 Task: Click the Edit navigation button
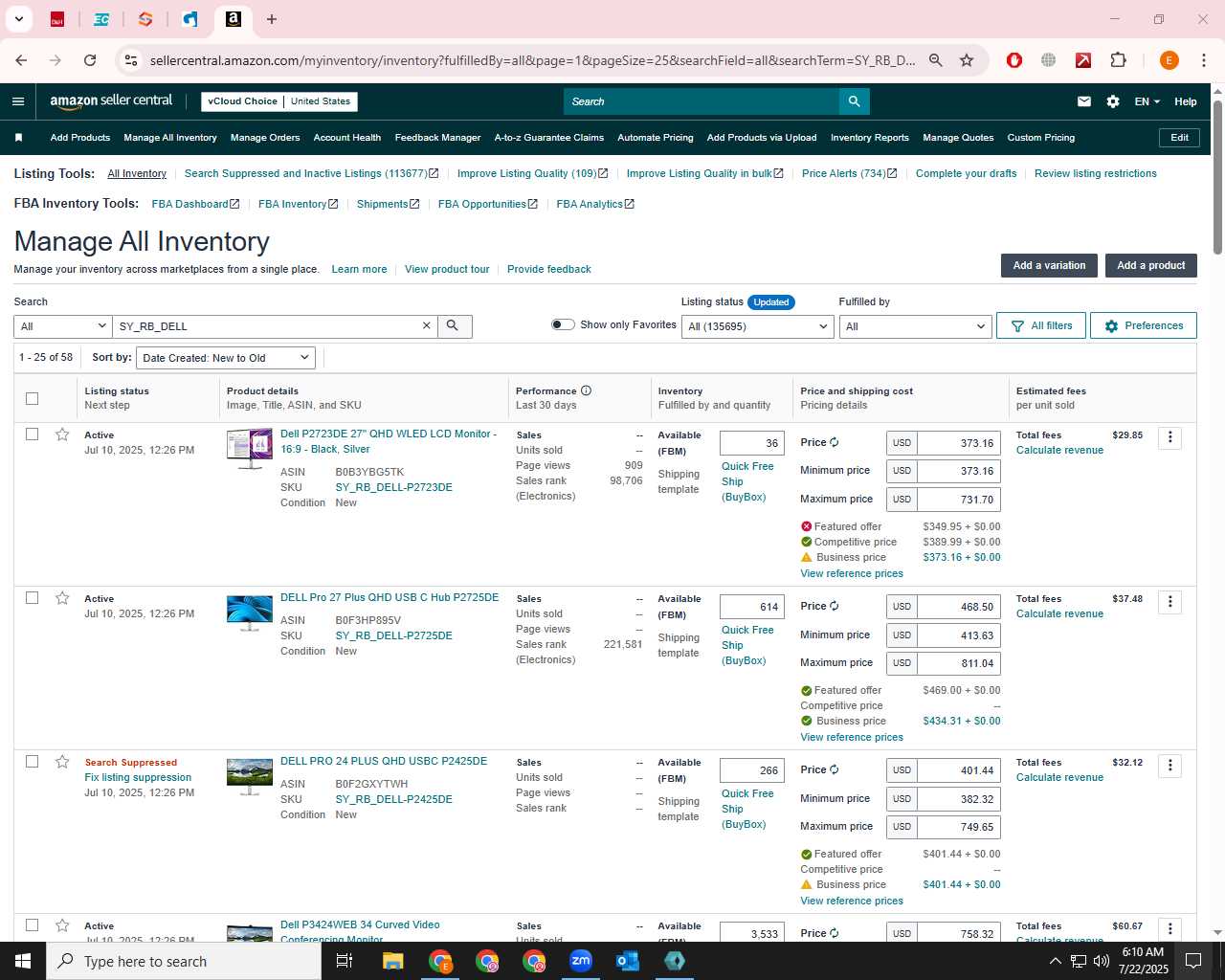pos(1179,138)
